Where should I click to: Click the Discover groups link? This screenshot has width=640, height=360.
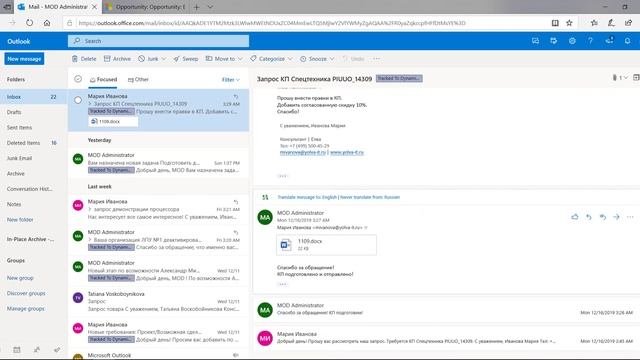pos(26,293)
